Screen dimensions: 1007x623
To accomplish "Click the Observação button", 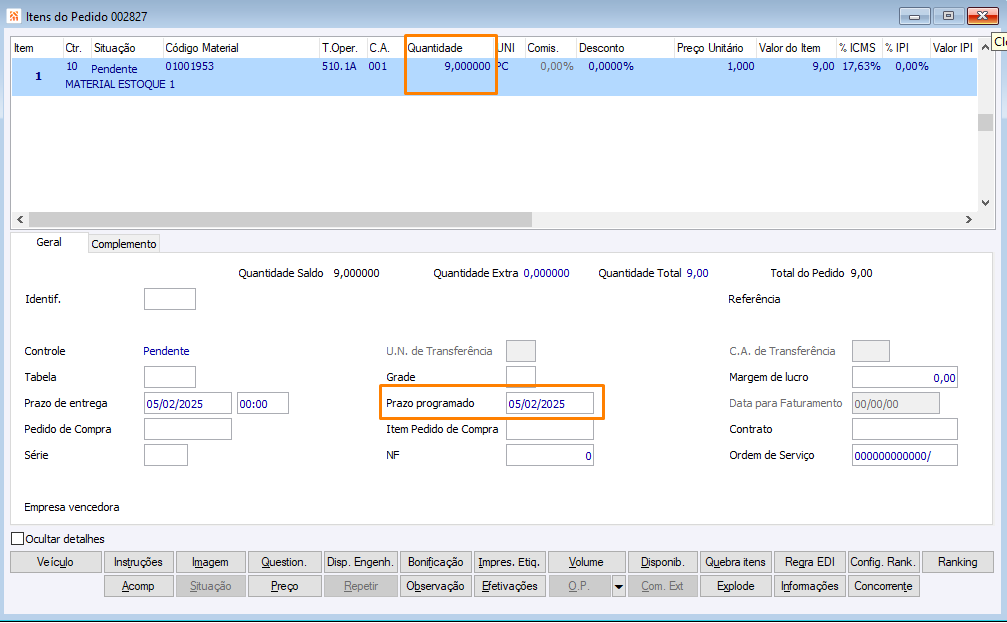I will (435, 586).
